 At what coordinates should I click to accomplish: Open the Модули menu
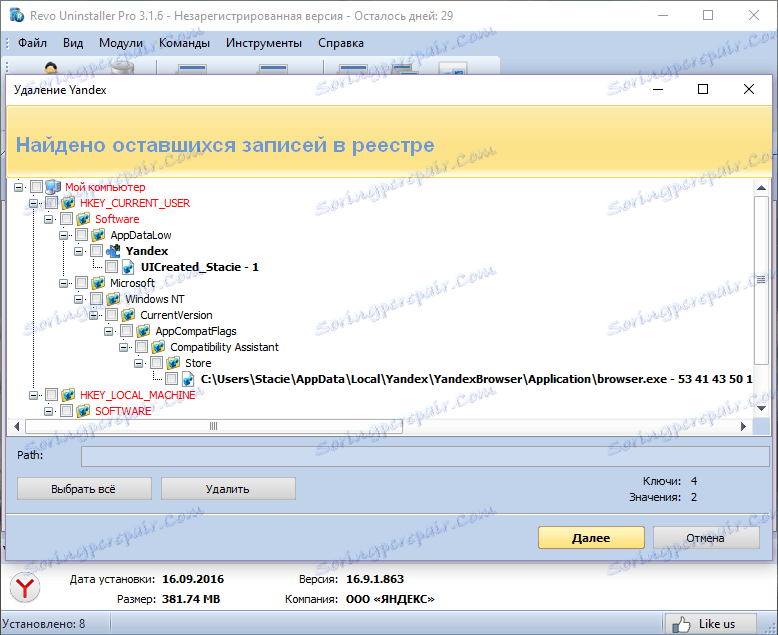121,43
